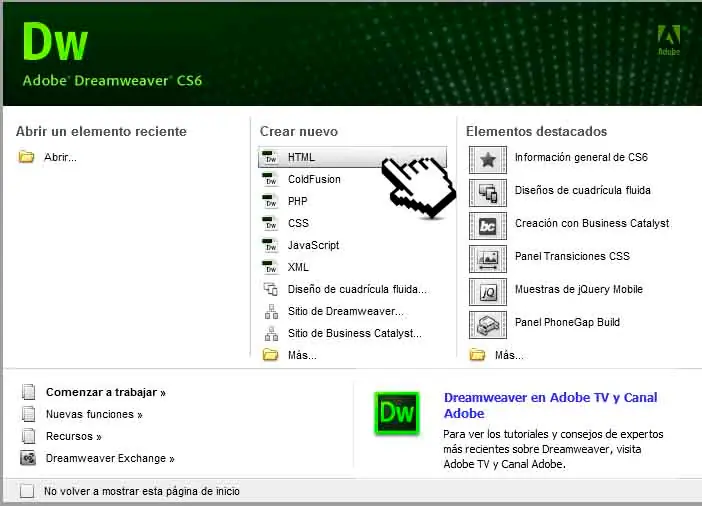Click the fluid grid layout devices icon
This screenshot has height=506, width=702.
270,289
